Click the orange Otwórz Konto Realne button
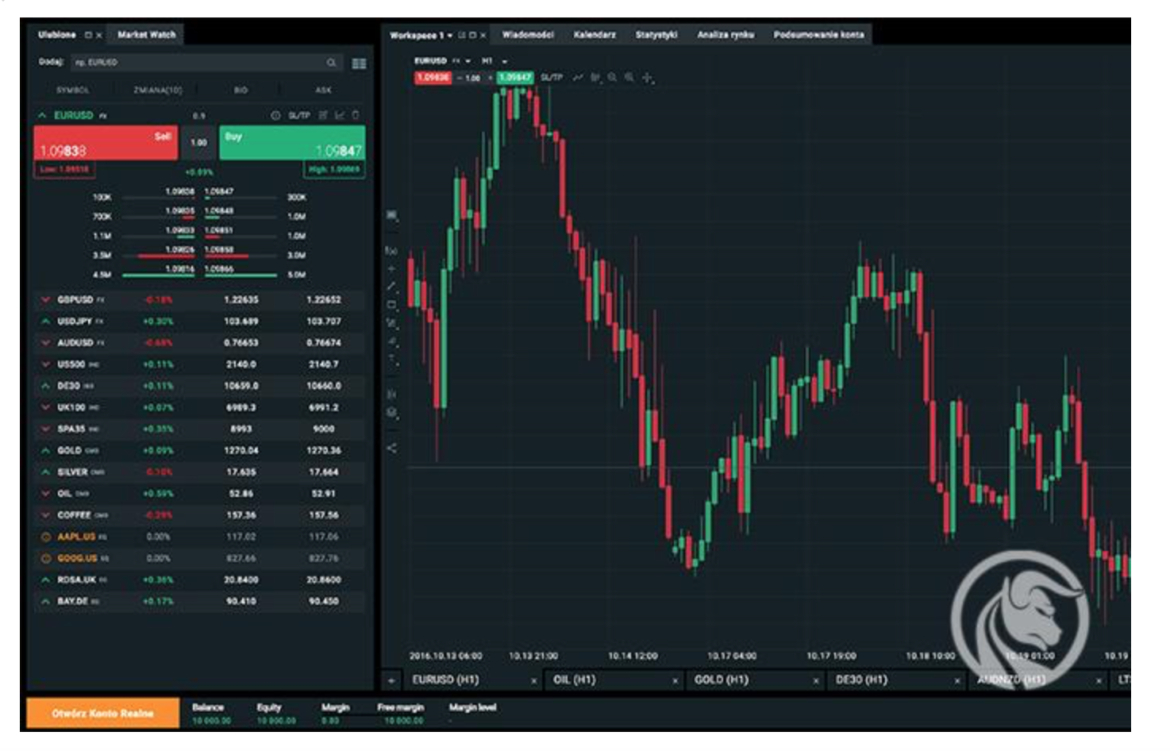 [103, 713]
